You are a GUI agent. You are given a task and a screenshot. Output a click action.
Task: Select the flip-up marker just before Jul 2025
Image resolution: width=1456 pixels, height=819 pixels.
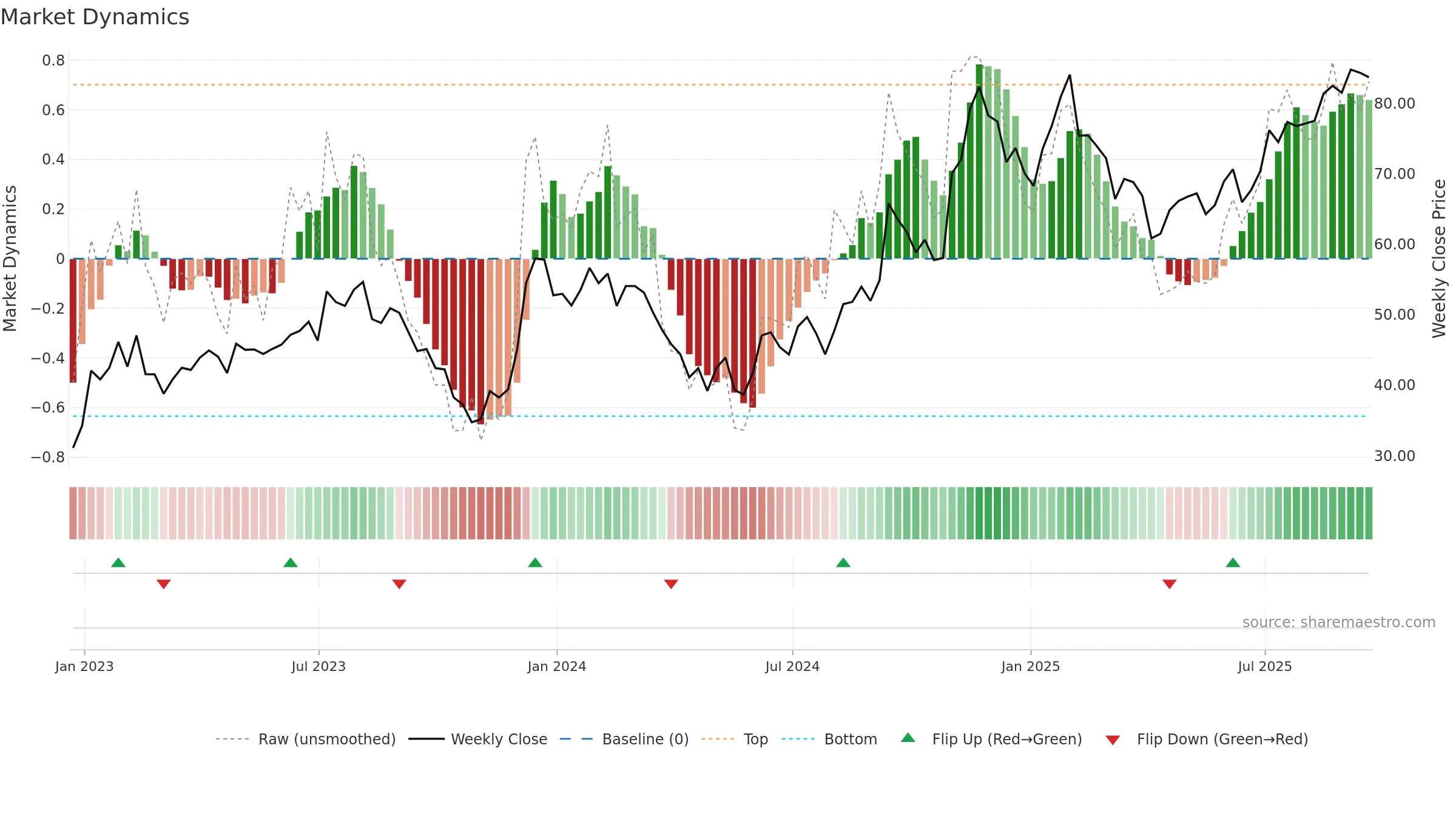[1233, 562]
